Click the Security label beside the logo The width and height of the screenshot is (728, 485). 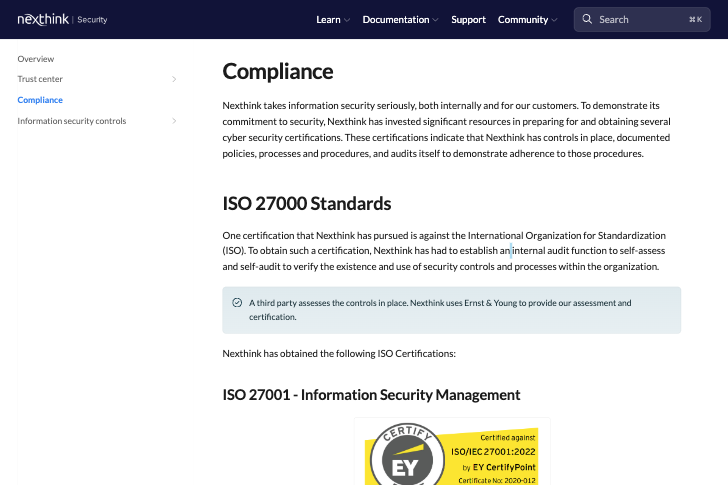pos(92,19)
